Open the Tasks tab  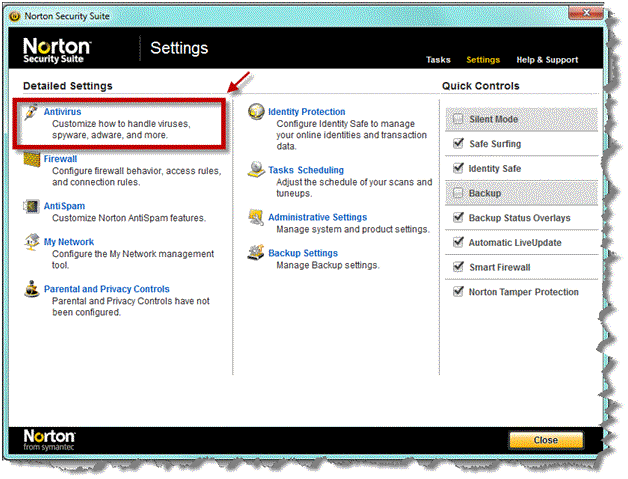(x=438, y=60)
